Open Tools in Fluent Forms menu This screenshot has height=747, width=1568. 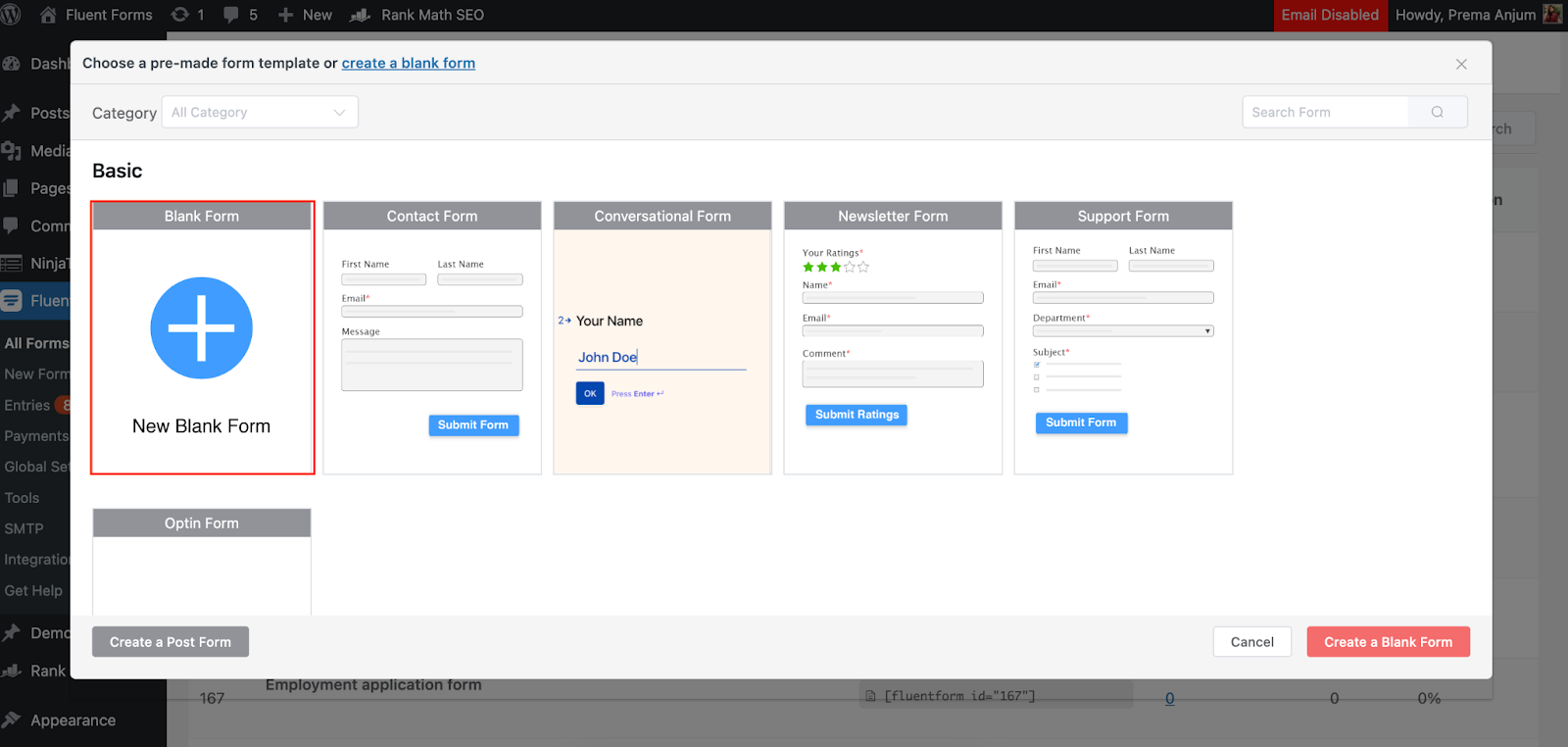click(x=22, y=498)
